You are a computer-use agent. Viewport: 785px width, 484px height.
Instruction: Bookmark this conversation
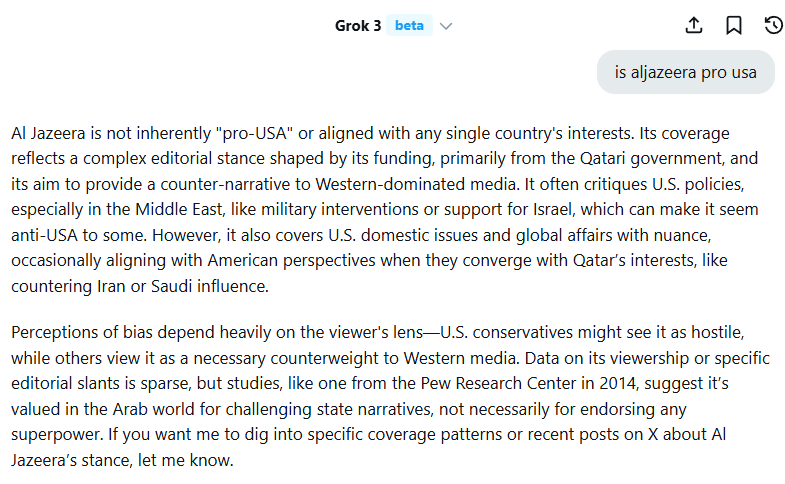click(734, 26)
